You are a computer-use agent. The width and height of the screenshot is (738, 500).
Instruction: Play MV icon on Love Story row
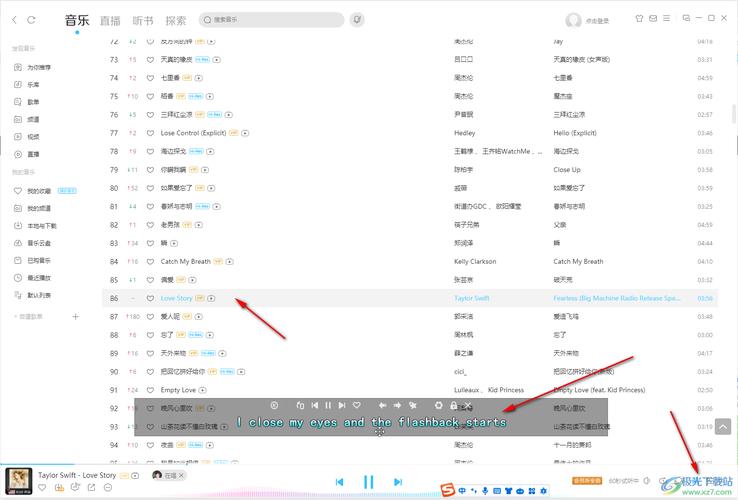point(211,298)
